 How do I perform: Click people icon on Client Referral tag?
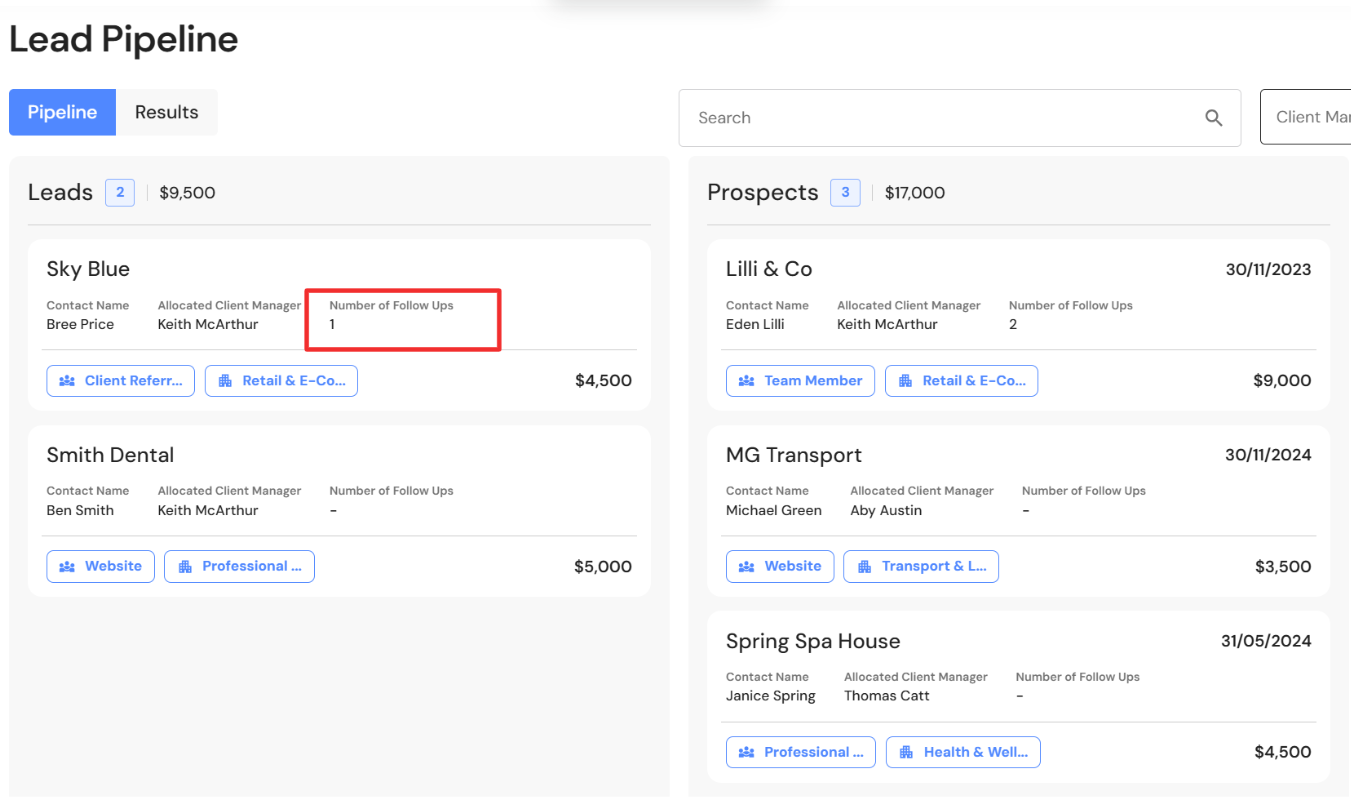tap(67, 381)
